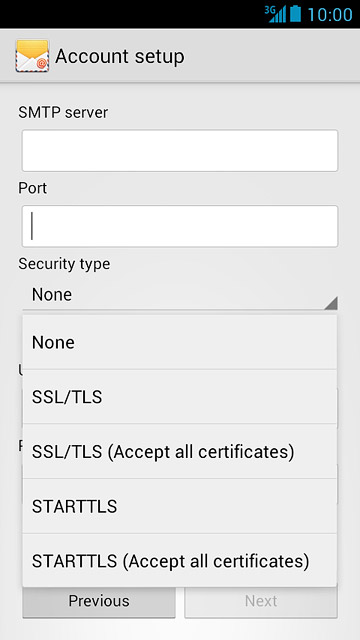
Task: Click the Next button
Action: [261, 601]
